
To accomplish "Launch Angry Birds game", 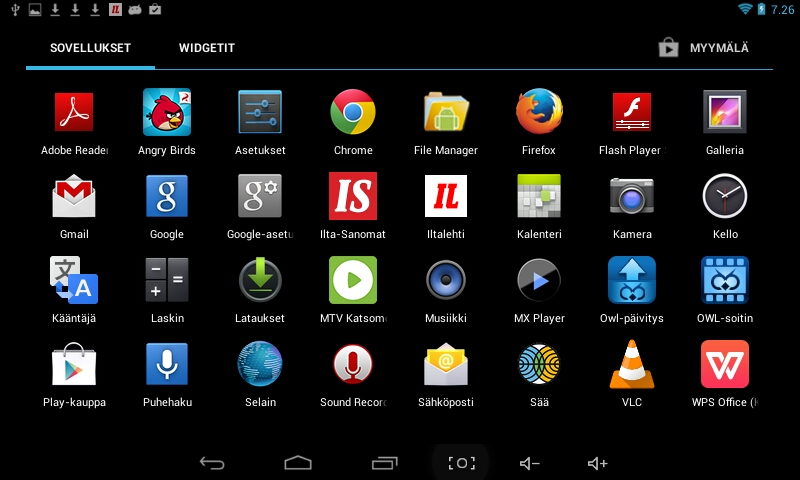I will [167, 112].
